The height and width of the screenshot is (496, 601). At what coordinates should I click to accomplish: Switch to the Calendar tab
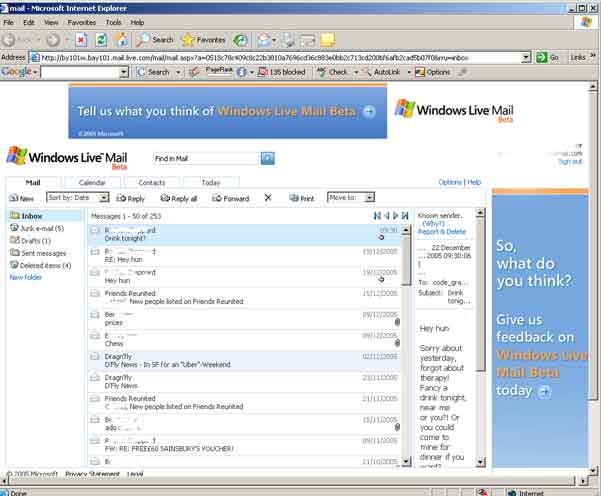pos(92,182)
